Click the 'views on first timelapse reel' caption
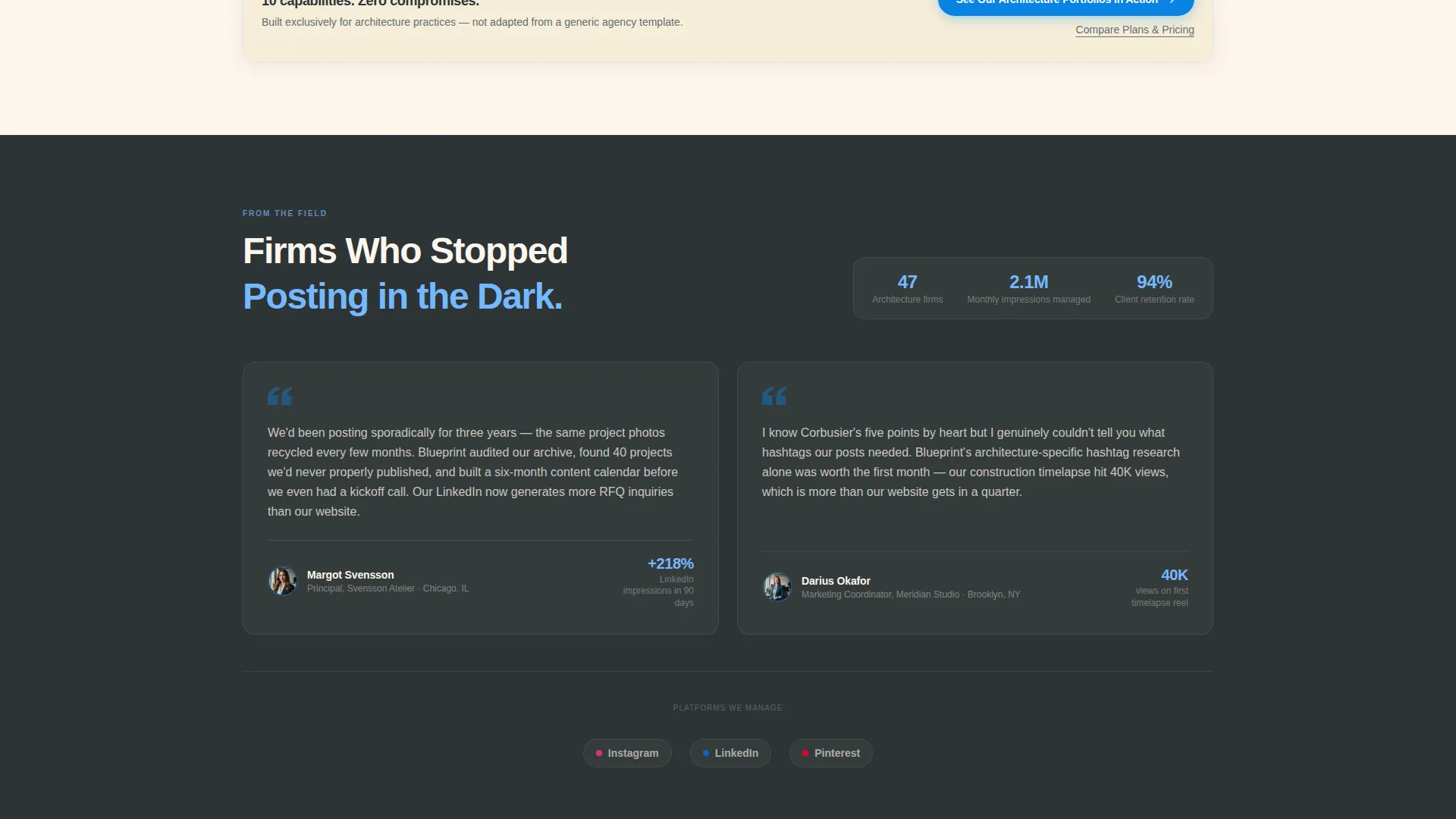The height and width of the screenshot is (819, 1456). 1159,597
